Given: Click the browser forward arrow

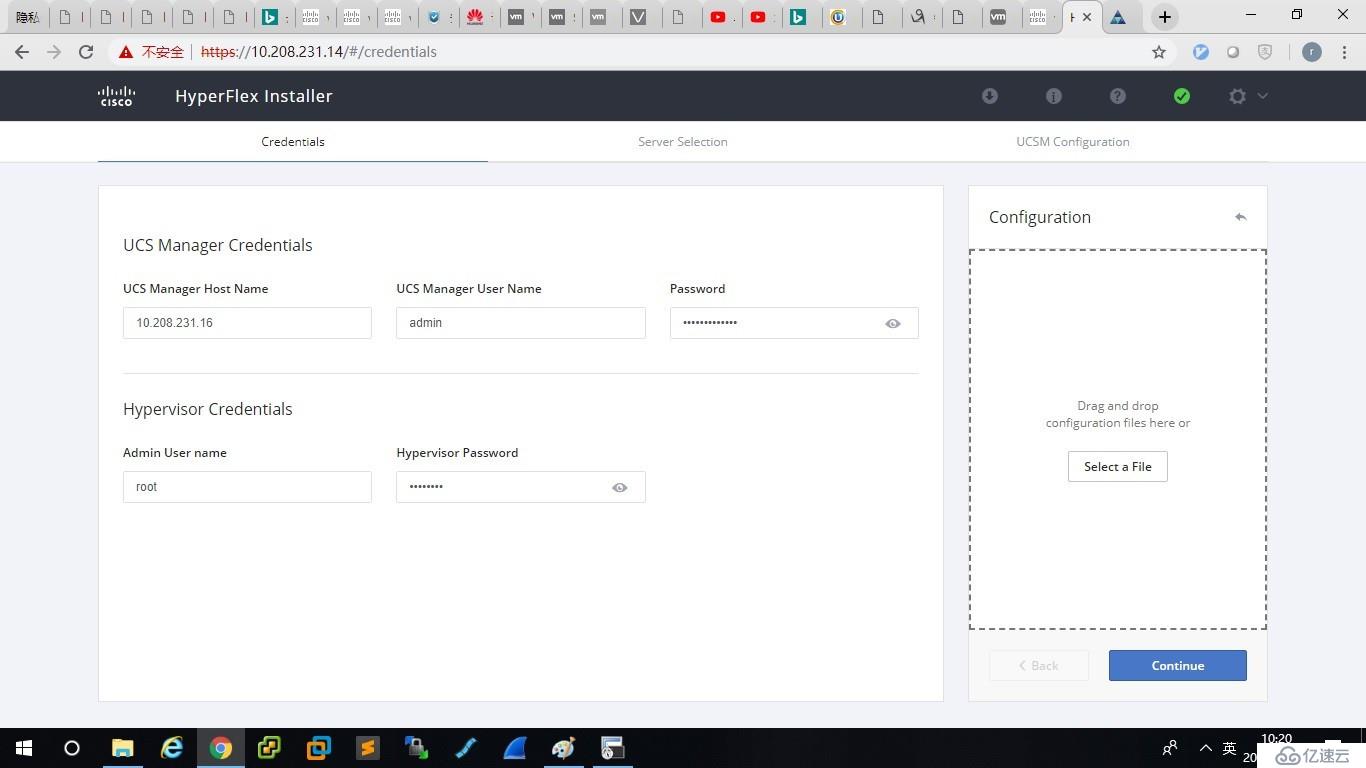Looking at the screenshot, I should click(x=54, y=52).
